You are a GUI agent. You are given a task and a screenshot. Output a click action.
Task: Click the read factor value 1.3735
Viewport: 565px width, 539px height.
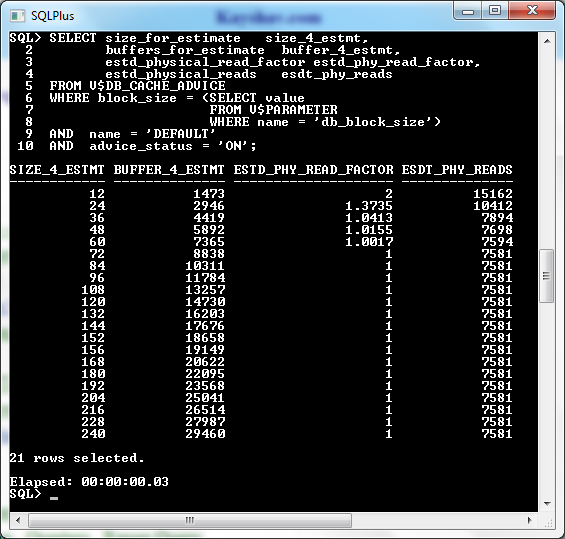[369, 206]
